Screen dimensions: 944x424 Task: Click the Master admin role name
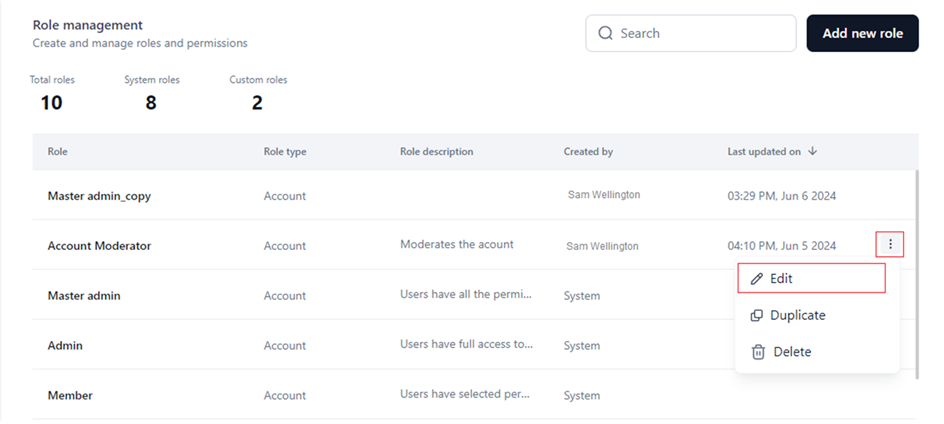point(84,296)
